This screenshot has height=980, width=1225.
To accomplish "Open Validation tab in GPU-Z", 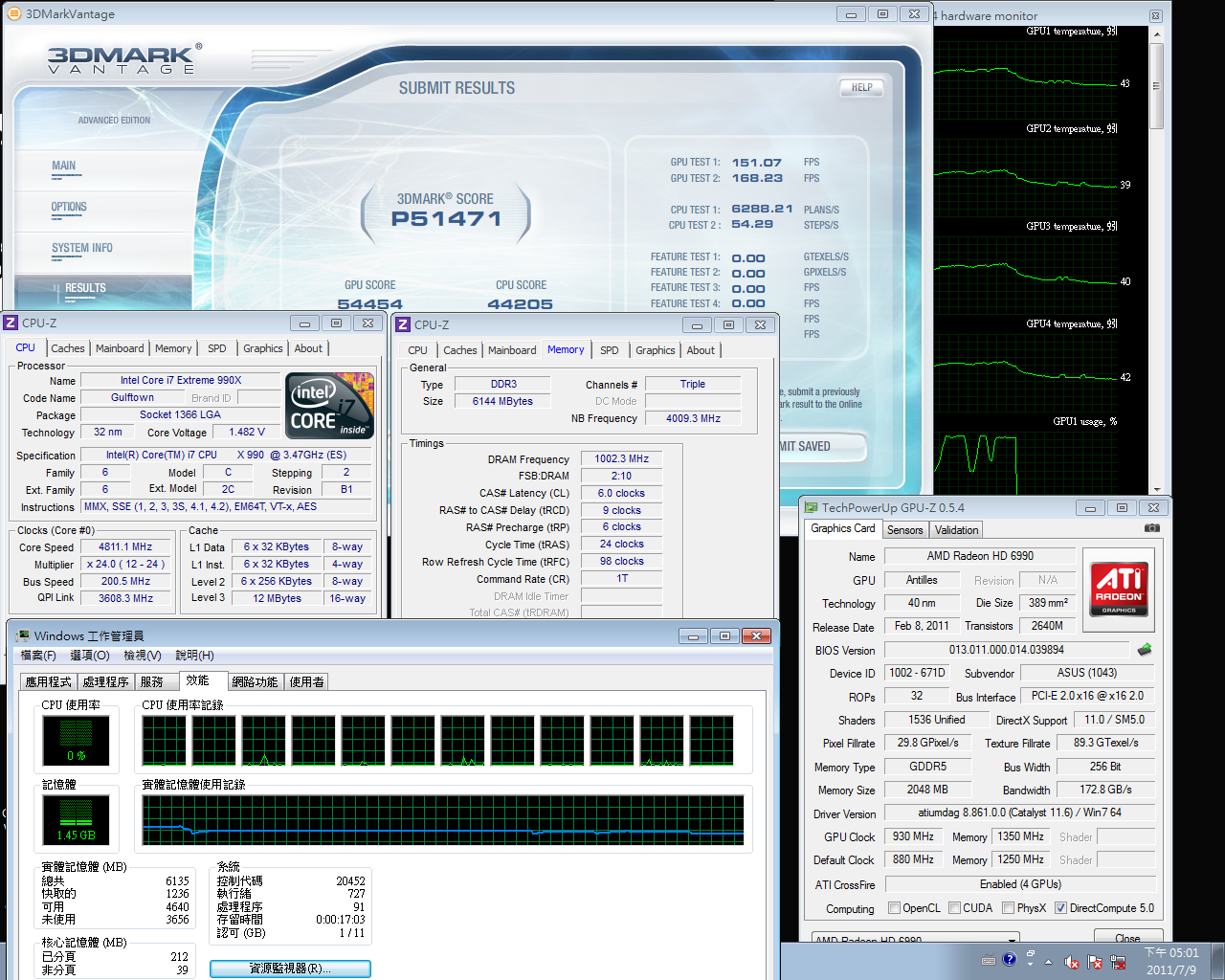I will click(957, 530).
